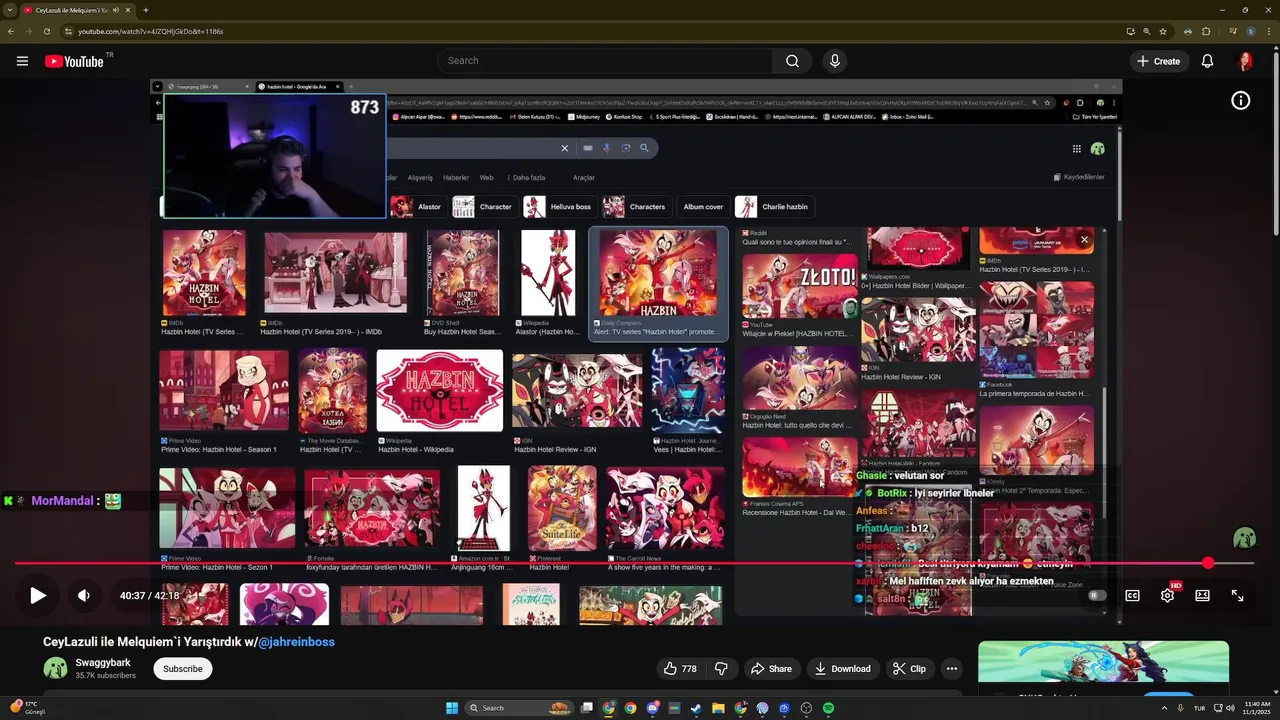Toggle the autoplay switch in player
The height and width of the screenshot is (720, 1280).
click(x=1098, y=595)
